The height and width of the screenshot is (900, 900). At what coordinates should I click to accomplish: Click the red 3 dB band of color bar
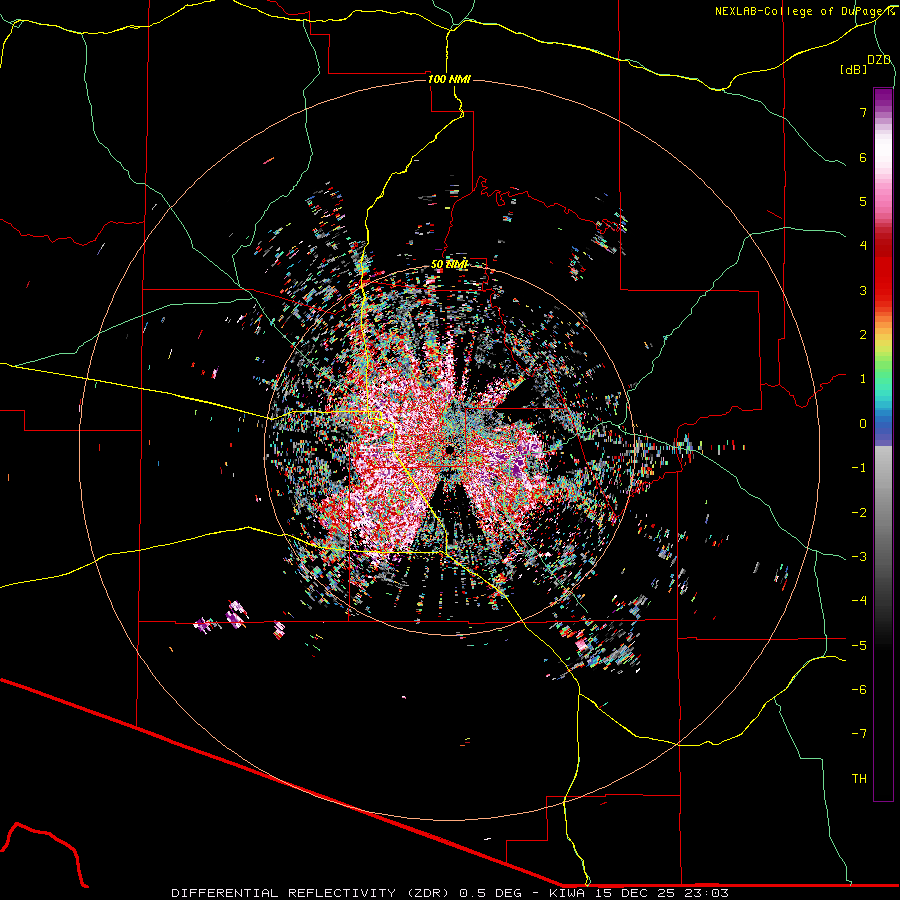pyautogui.click(x=883, y=281)
